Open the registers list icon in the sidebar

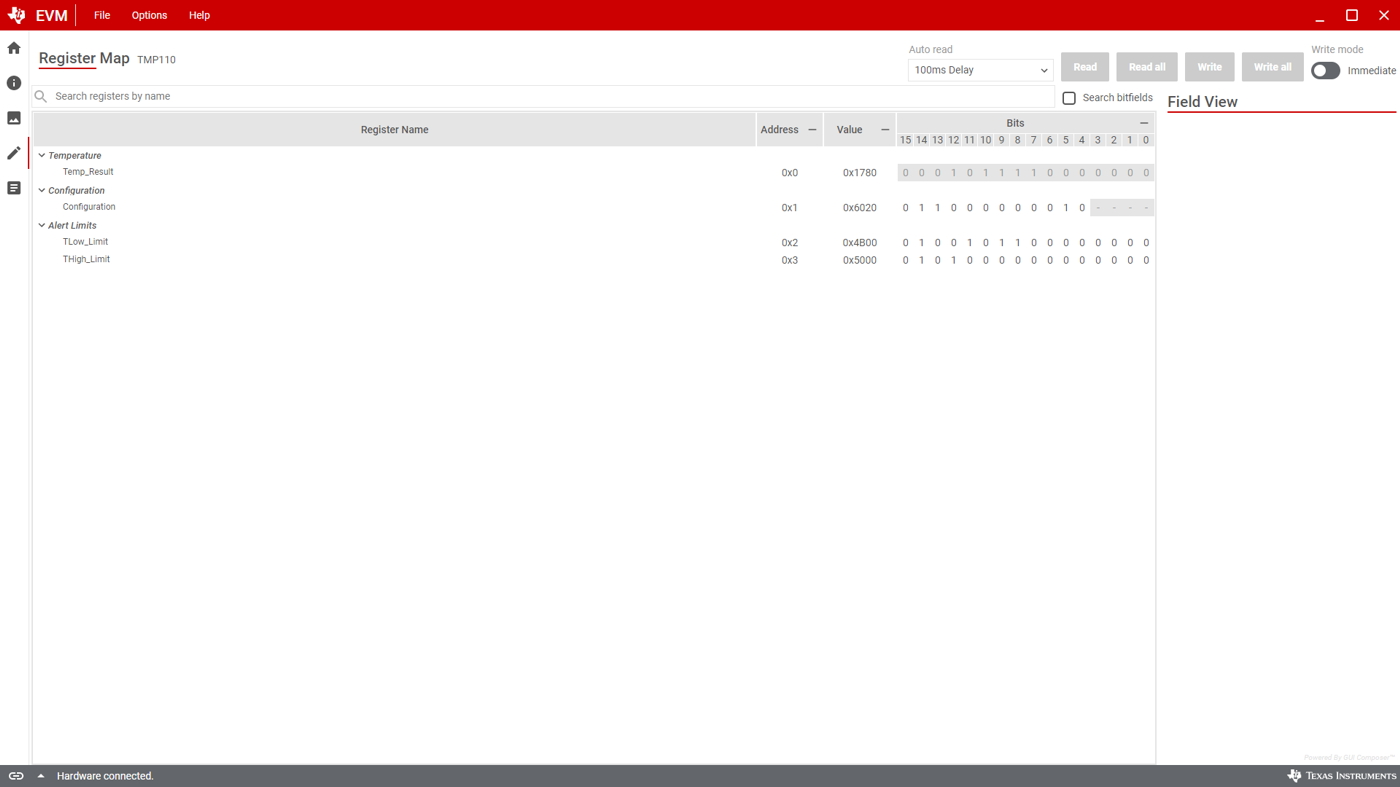click(13, 187)
